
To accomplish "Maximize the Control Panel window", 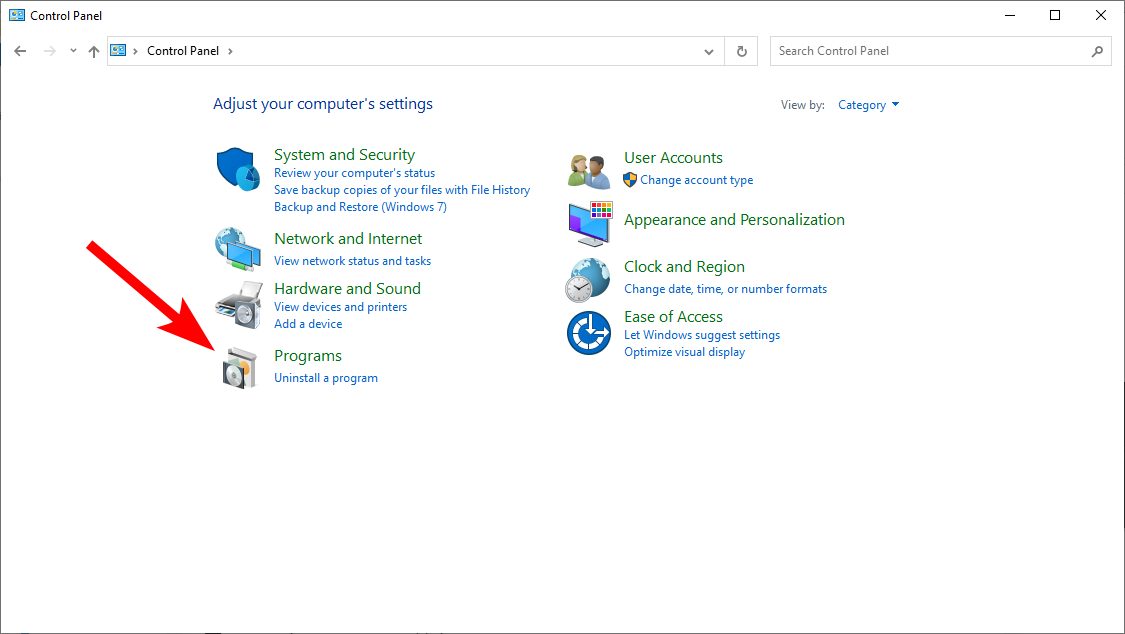I will [1055, 15].
